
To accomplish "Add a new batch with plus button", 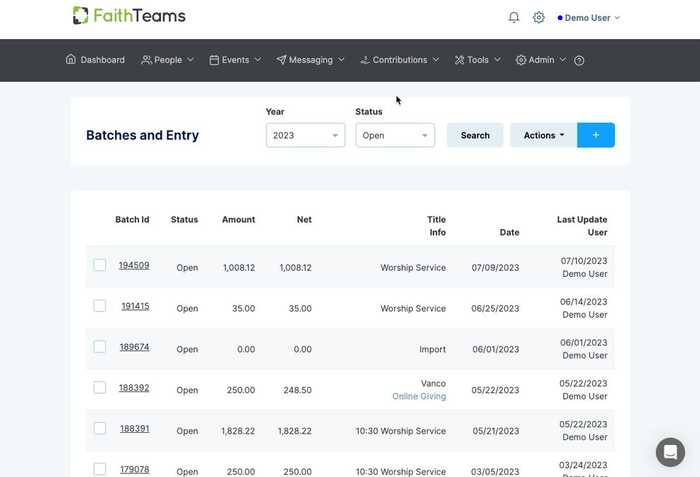I will (596, 135).
